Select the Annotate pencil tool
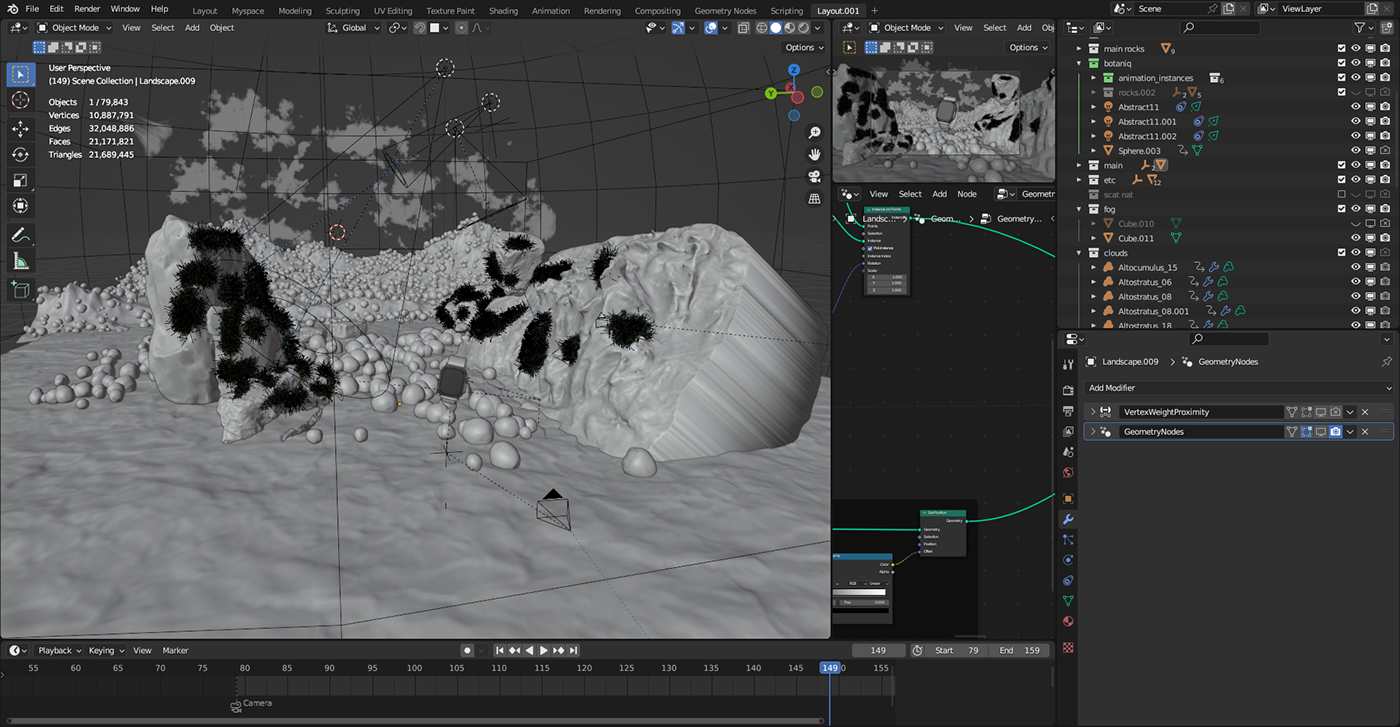 pos(20,235)
